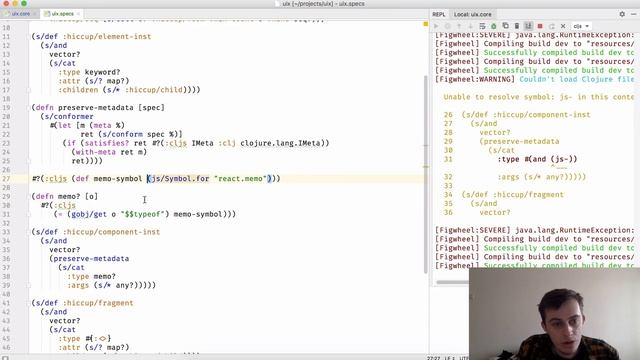The image size is (640, 360).
Task: Open the cljs REPL type dropdown
Action: click(581, 26)
